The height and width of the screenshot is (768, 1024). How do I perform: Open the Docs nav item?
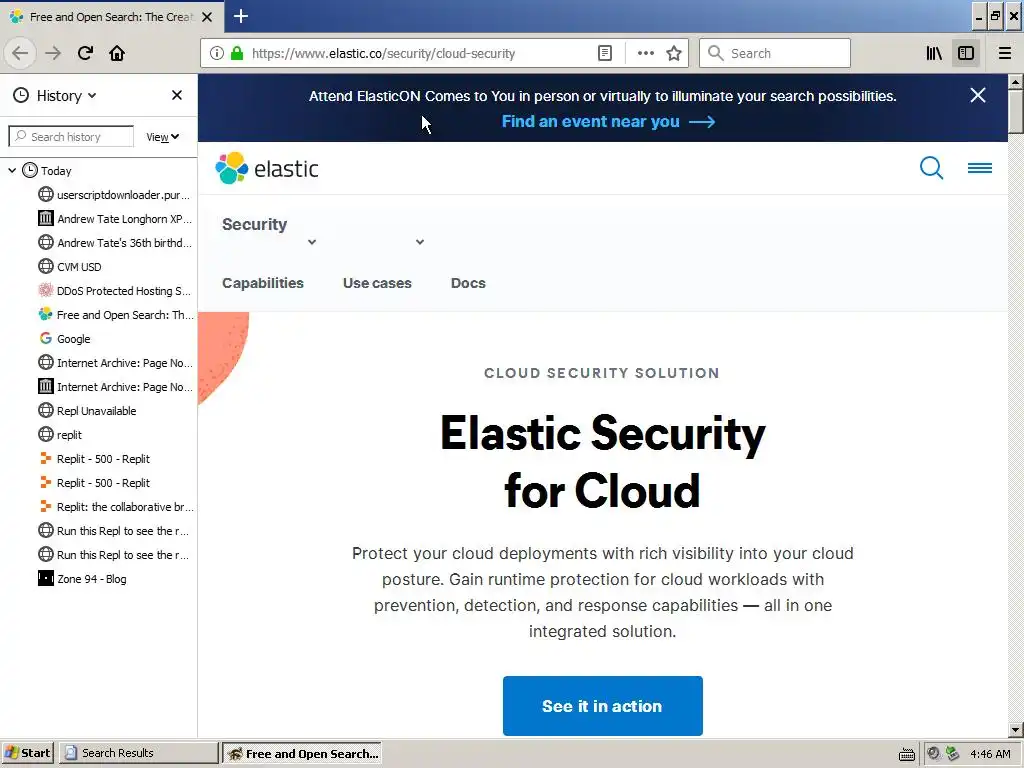(468, 283)
